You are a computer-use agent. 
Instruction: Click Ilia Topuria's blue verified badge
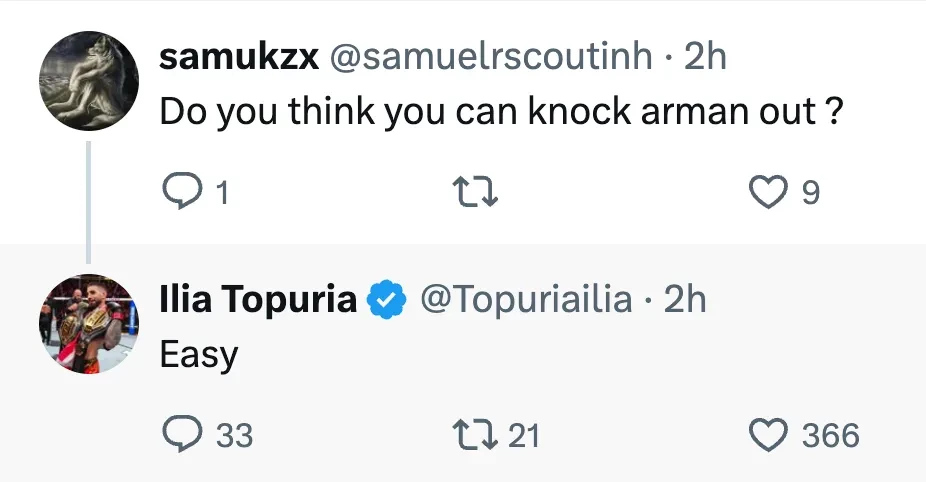click(387, 300)
